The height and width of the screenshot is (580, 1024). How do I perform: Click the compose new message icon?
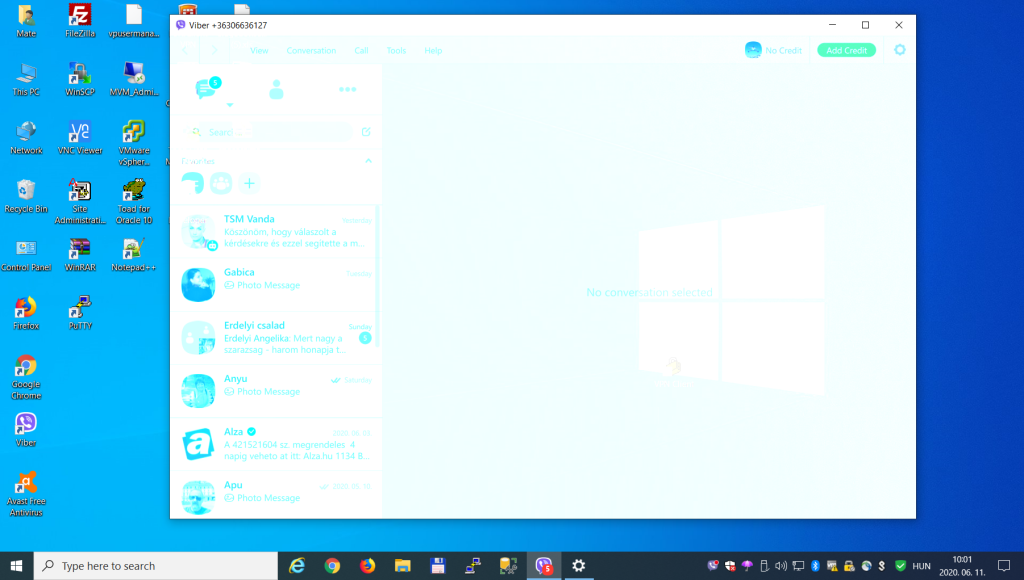click(x=366, y=132)
